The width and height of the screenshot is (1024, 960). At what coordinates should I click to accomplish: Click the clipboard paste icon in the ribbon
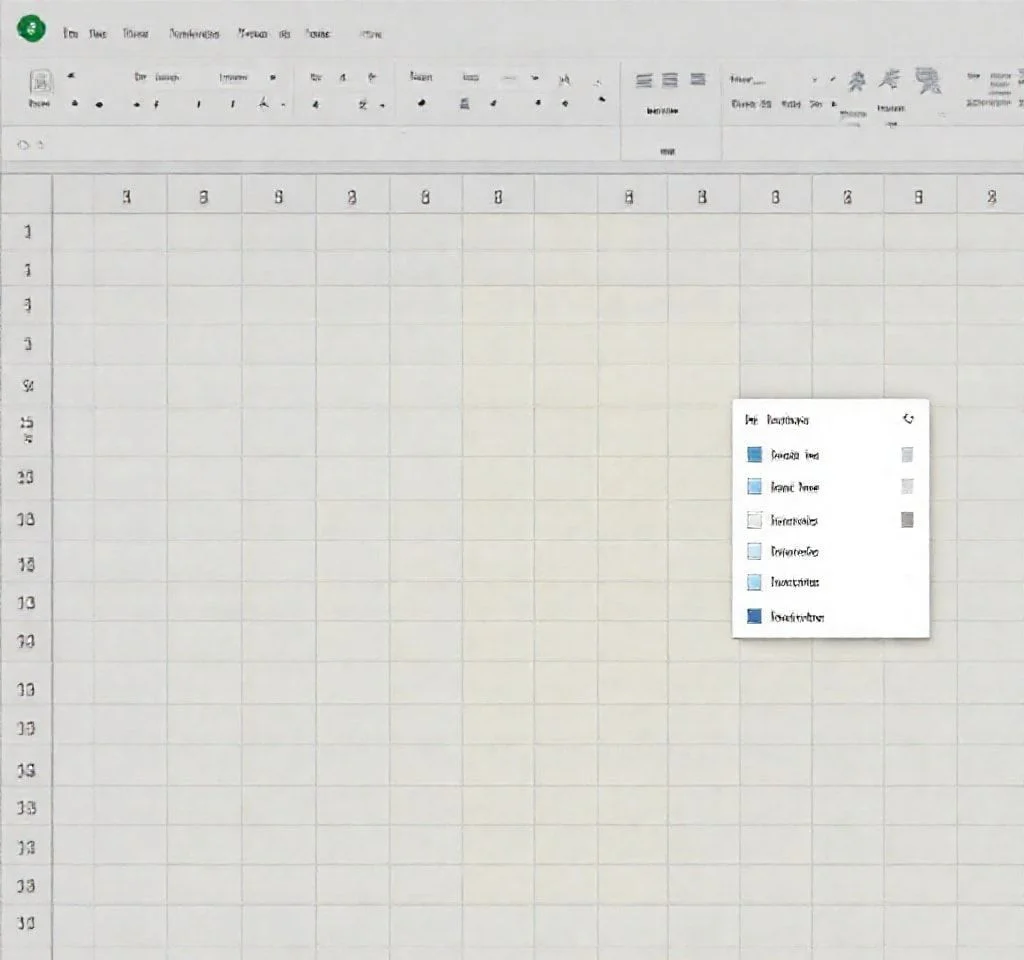(41, 80)
